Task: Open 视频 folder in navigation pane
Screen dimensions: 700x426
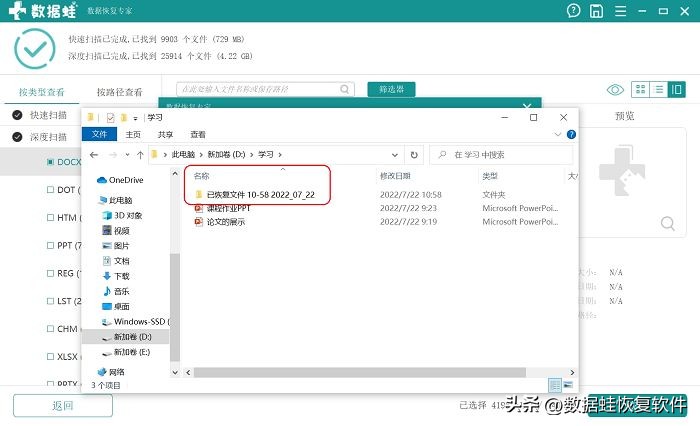Action: 116,230
